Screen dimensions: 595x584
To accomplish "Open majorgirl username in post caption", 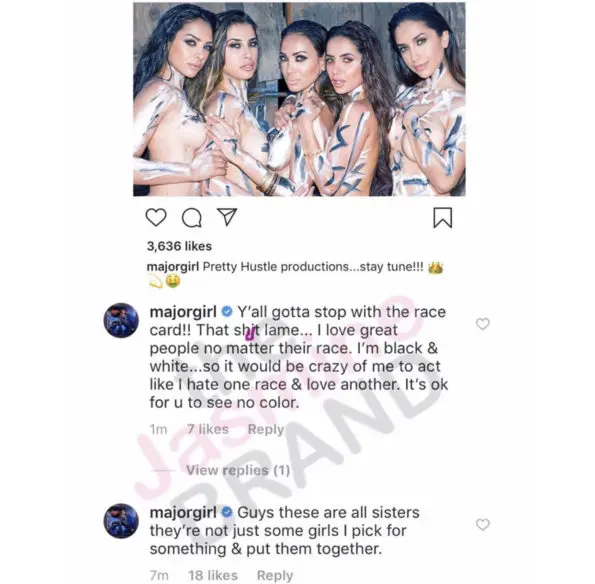I will click(173, 266).
